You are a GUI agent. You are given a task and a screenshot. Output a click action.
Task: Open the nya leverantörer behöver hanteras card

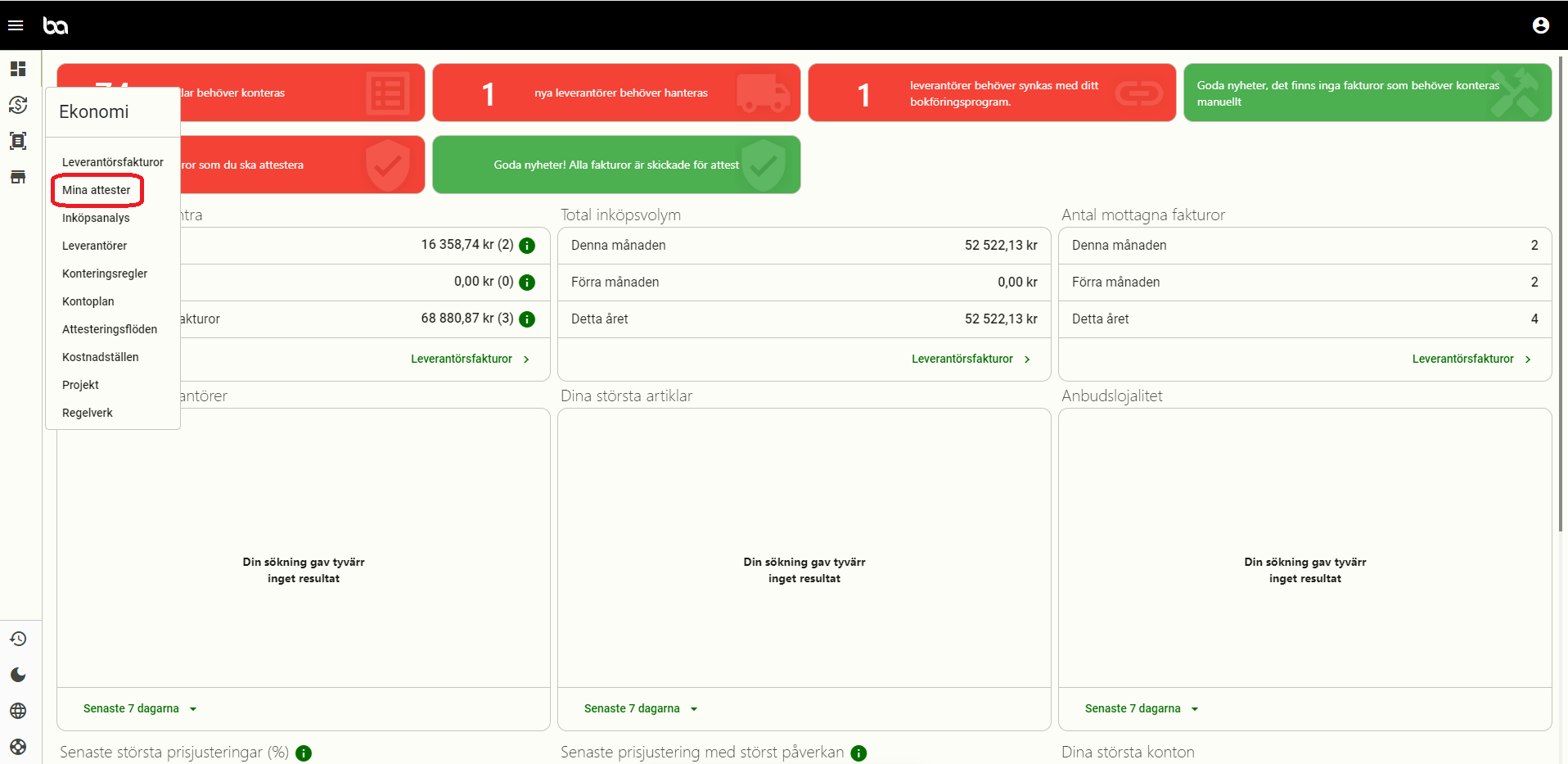[x=616, y=93]
